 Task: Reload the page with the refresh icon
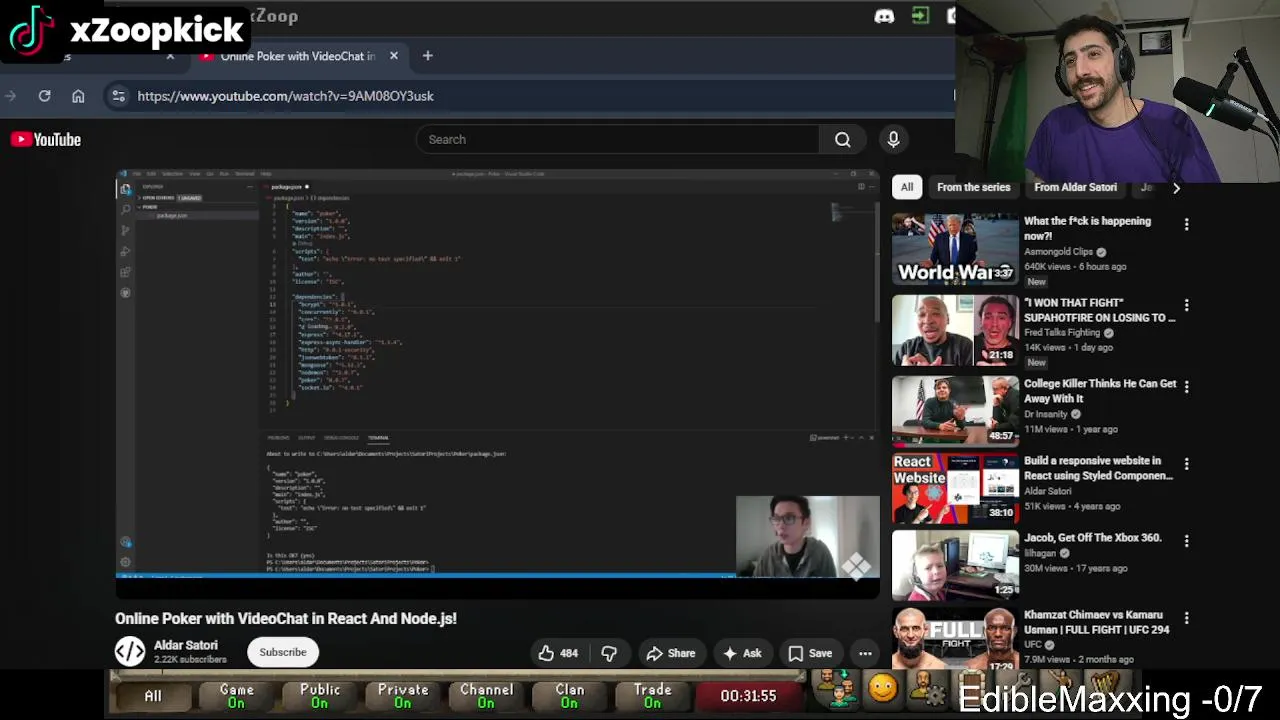click(x=44, y=96)
